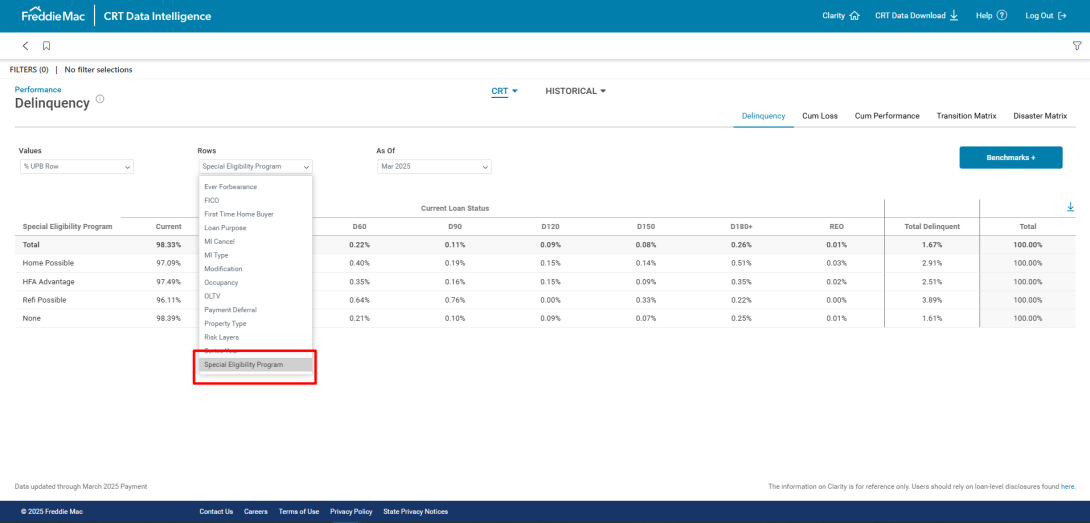Viewport: 1090px width, 523px height.
Task: Open the Rows dropdown field
Action: pyautogui.click(x=255, y=167)
